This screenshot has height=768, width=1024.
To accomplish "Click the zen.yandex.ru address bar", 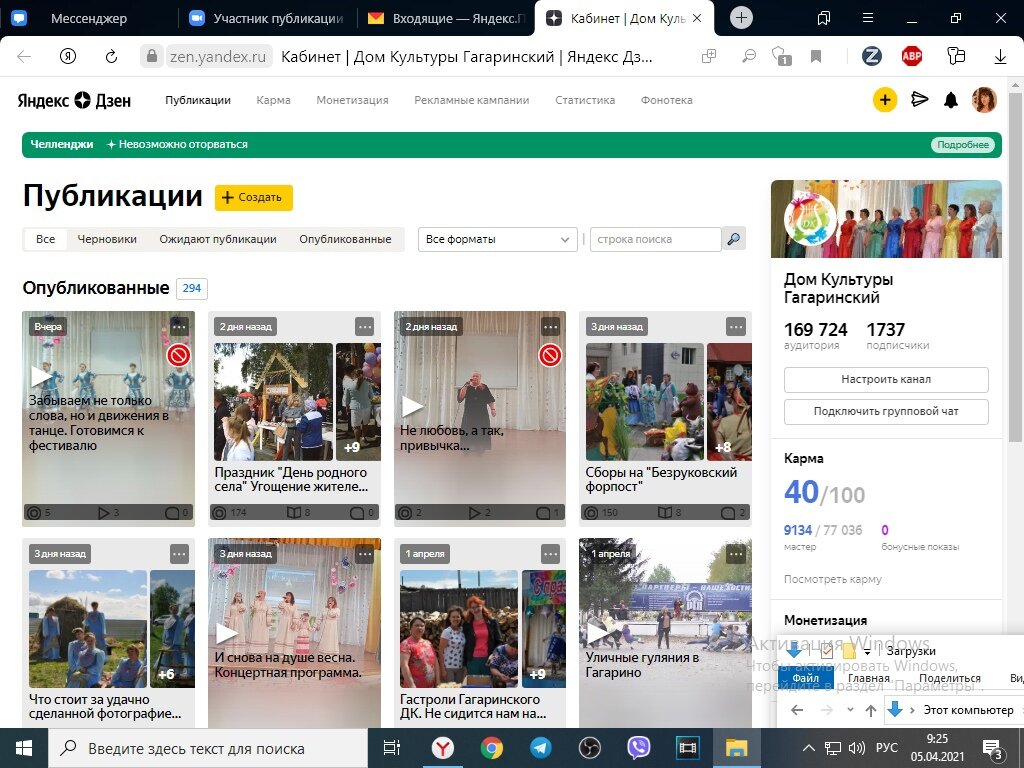I will pyautogui.click(x=217, y=57).
